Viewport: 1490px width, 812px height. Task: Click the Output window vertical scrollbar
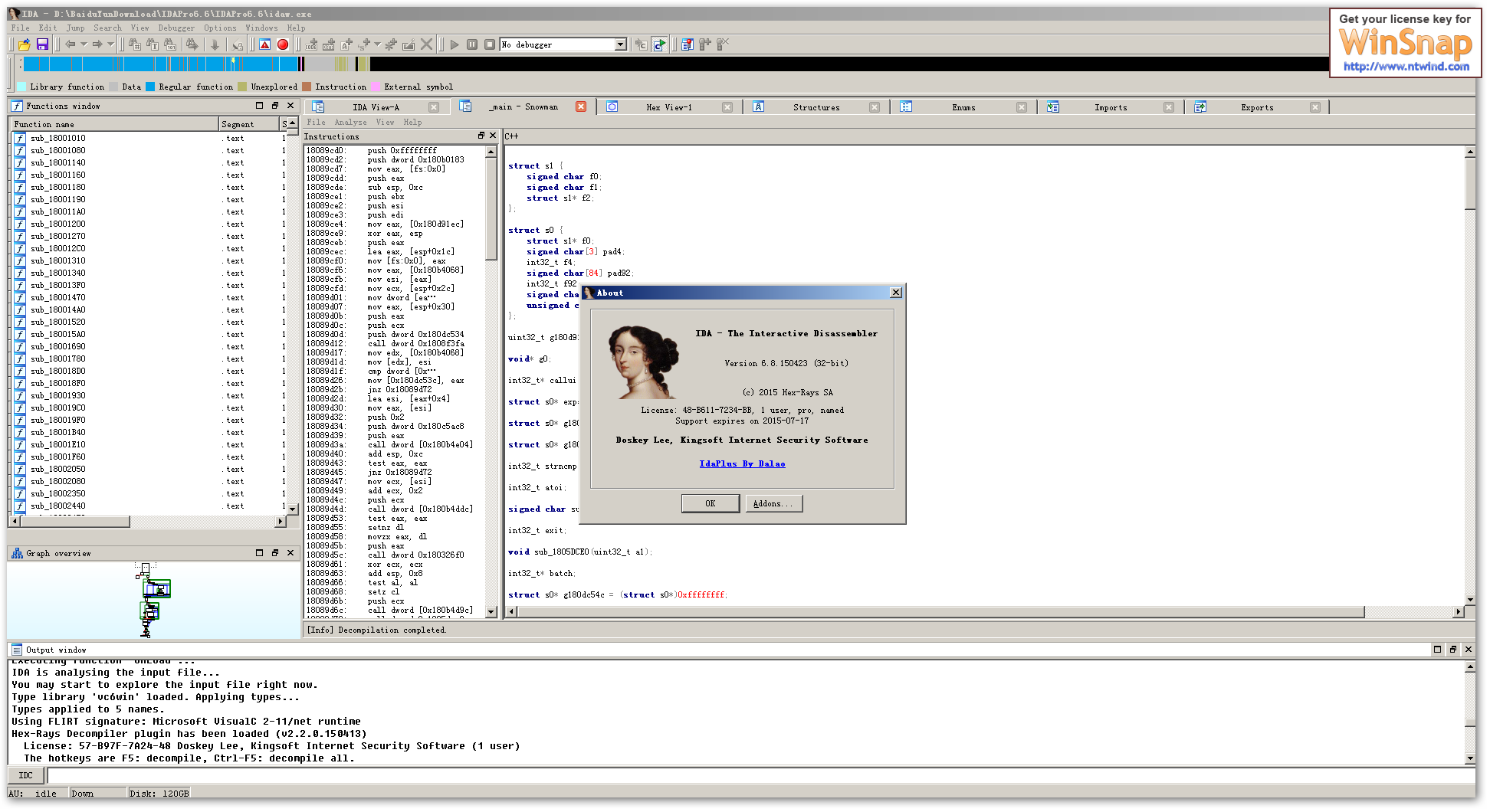(1469, 712)
